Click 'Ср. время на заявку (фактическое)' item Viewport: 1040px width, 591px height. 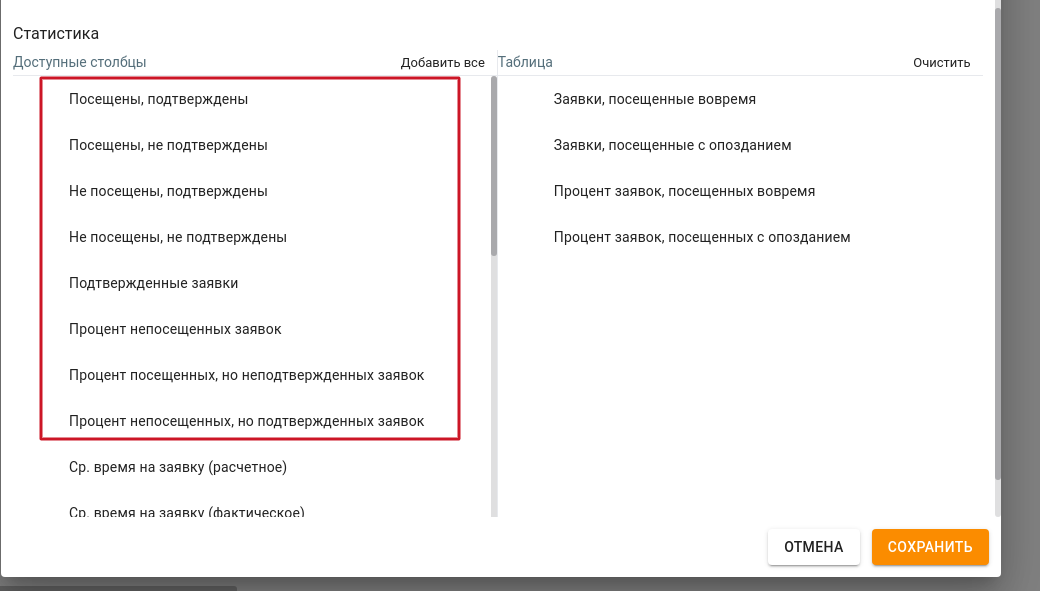point(186,512)
